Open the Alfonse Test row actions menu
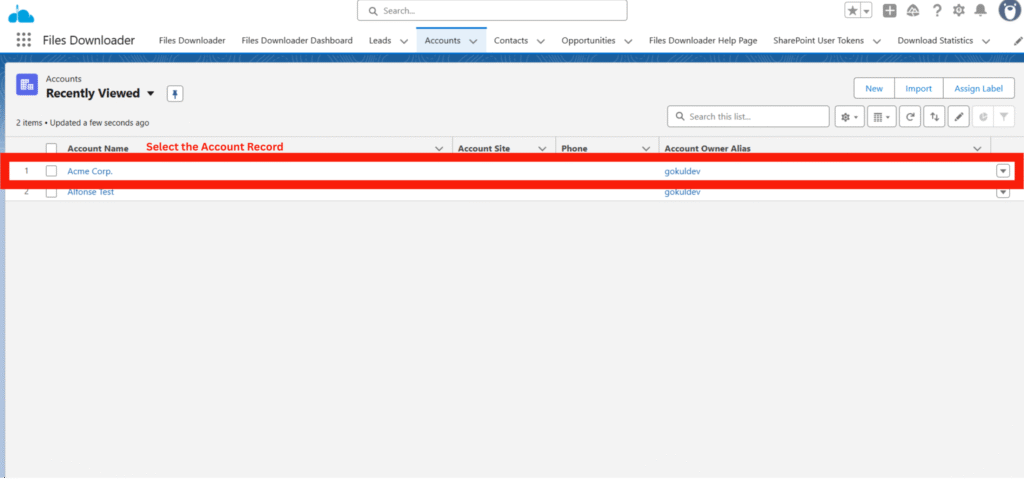This screenshot has height=480, width=1024. [1003, 193]
